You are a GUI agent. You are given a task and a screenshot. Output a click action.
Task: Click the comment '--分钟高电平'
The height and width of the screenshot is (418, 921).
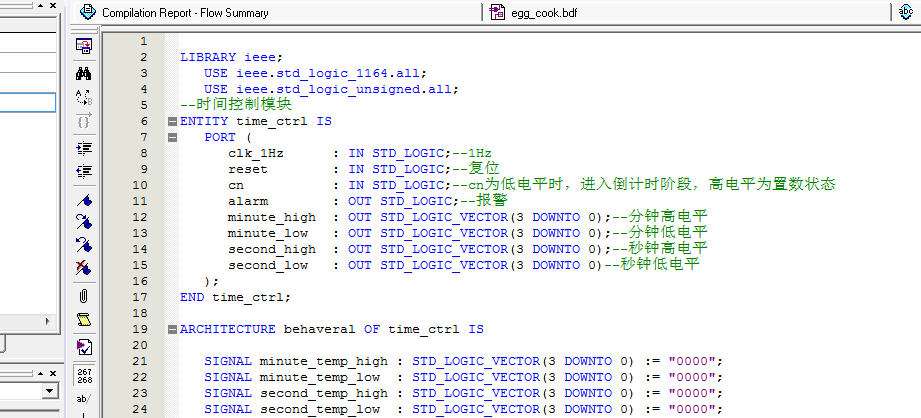(x=660, y=217)
